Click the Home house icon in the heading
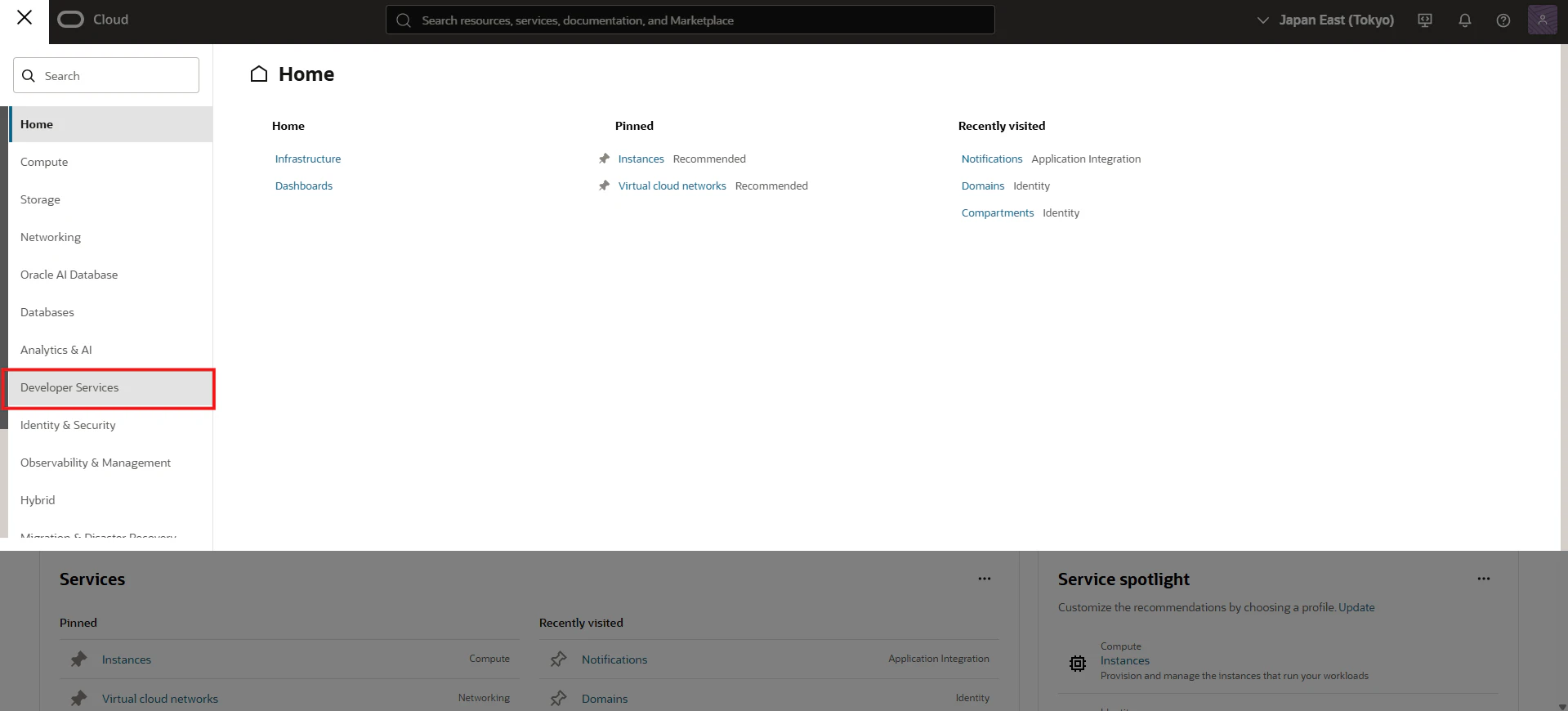The width and height of the screenshot is (1568, 711). (259, 74)
